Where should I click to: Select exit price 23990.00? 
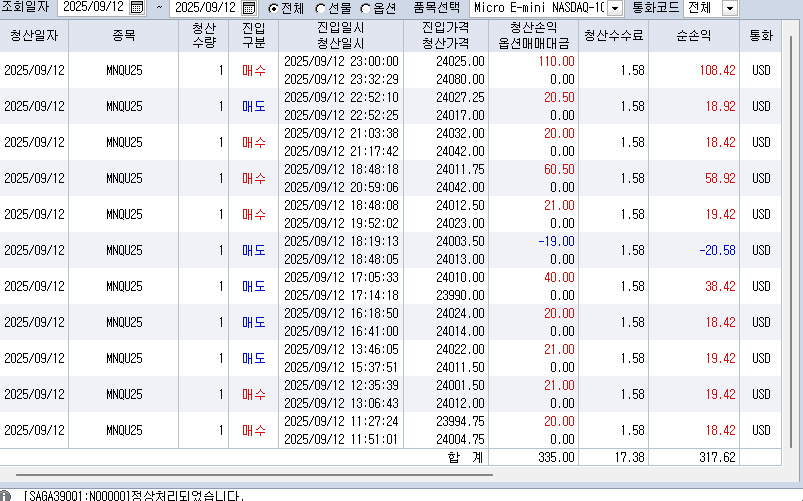(x=460, y=296)
